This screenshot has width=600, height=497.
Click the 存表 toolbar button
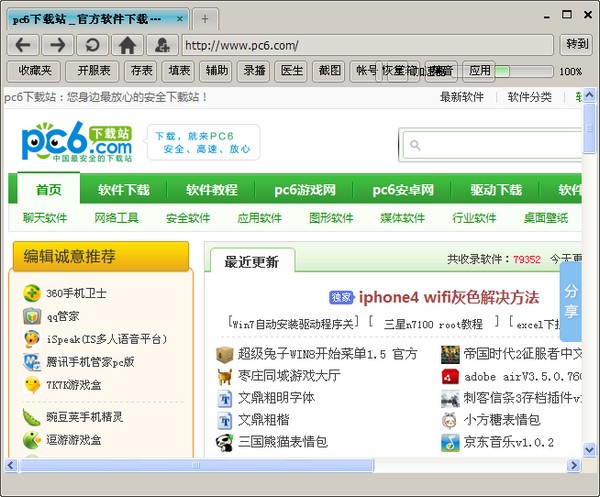pyautogui.click(x=141, y=71)
